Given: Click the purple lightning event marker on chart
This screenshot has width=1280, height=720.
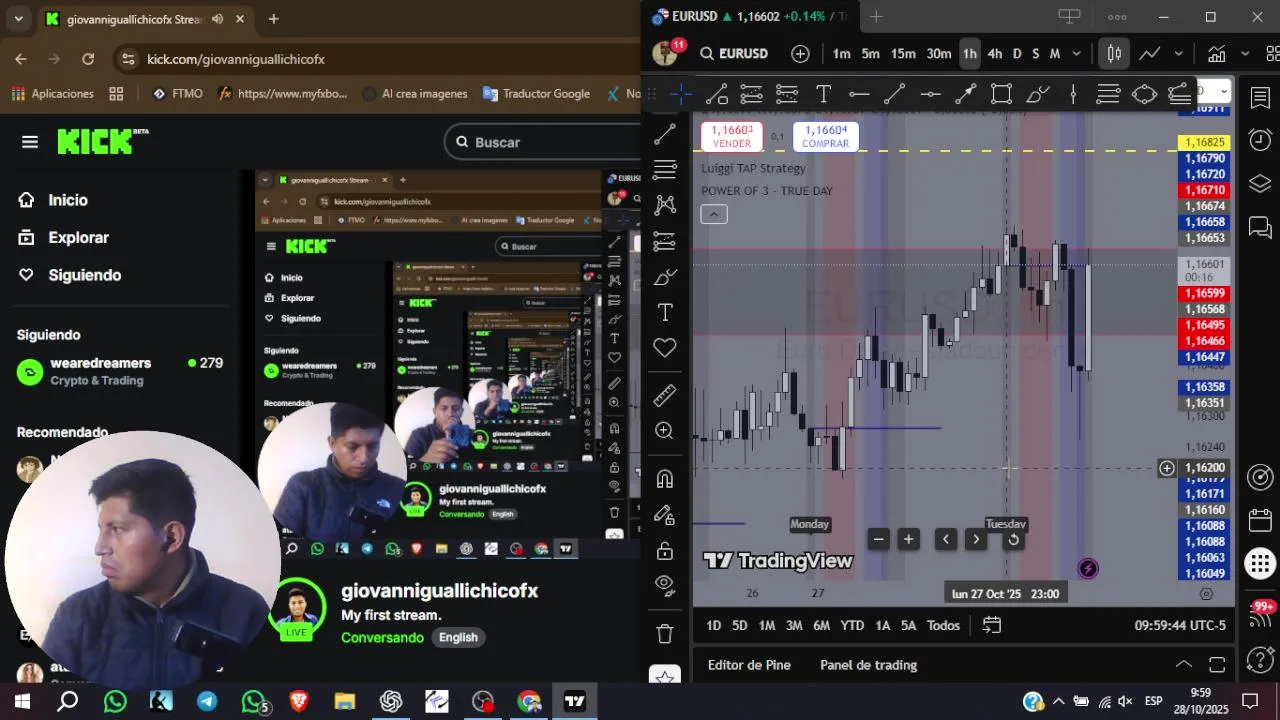Looking at the screenshot, I should point(1088,569).
